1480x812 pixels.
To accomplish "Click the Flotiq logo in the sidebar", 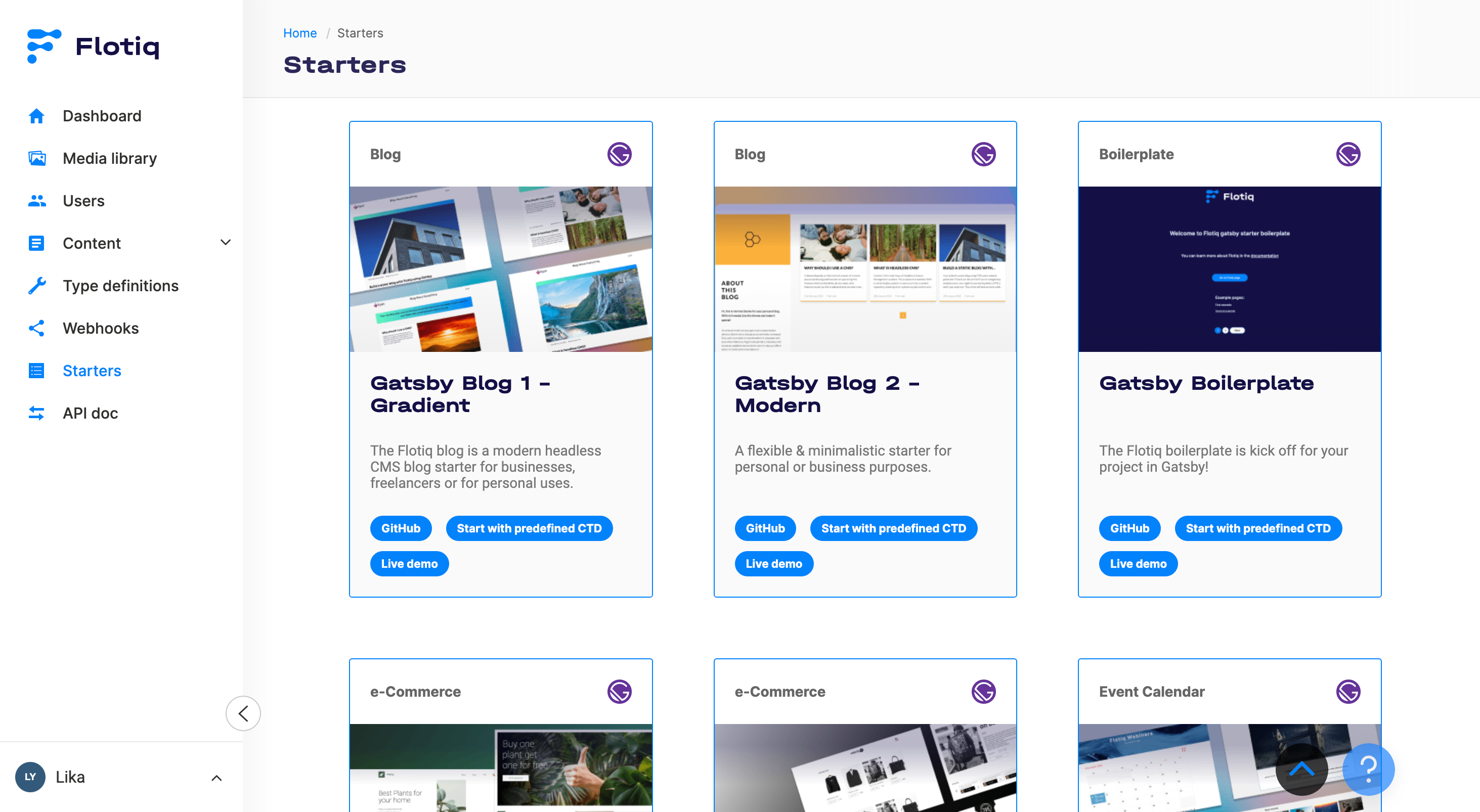I will coord(93,46).
